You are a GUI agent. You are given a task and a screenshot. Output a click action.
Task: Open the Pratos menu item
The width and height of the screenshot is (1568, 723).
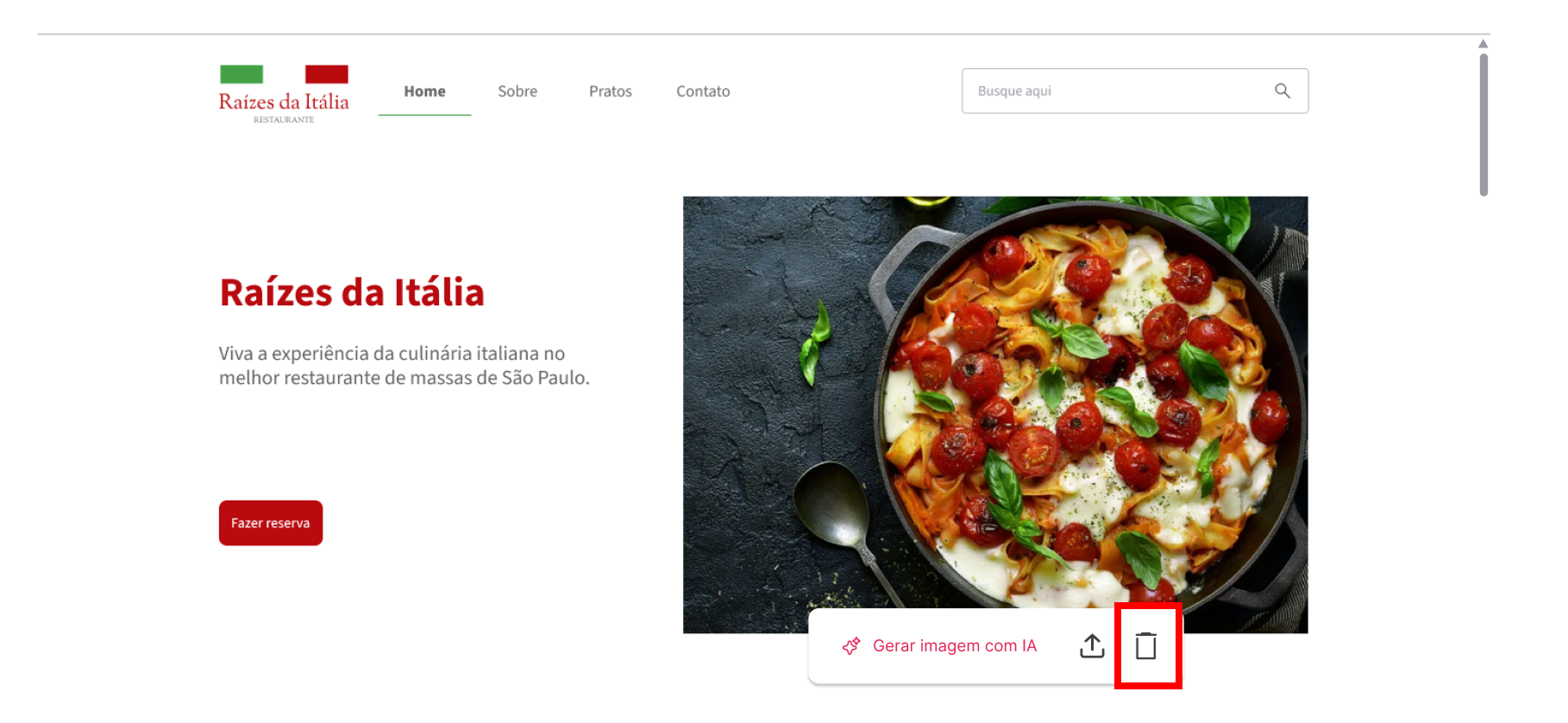(x=610, y=91)
